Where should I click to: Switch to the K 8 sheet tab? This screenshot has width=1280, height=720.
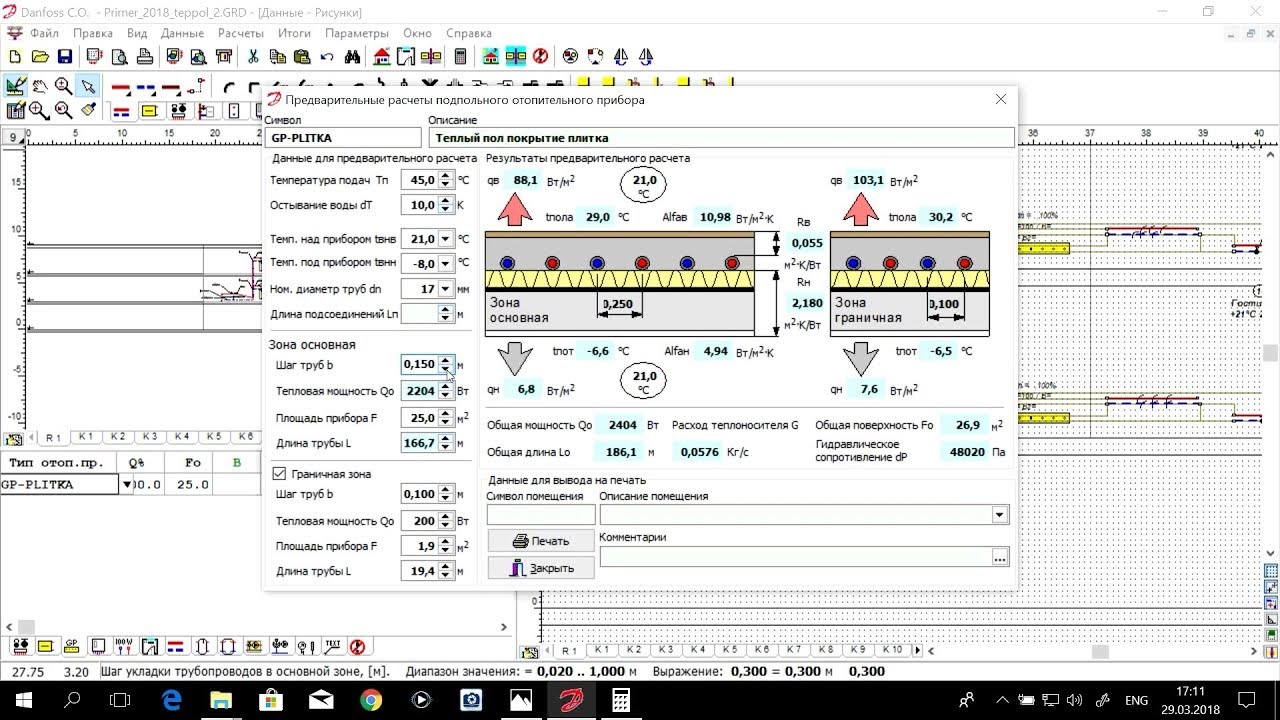click(827, 650)
